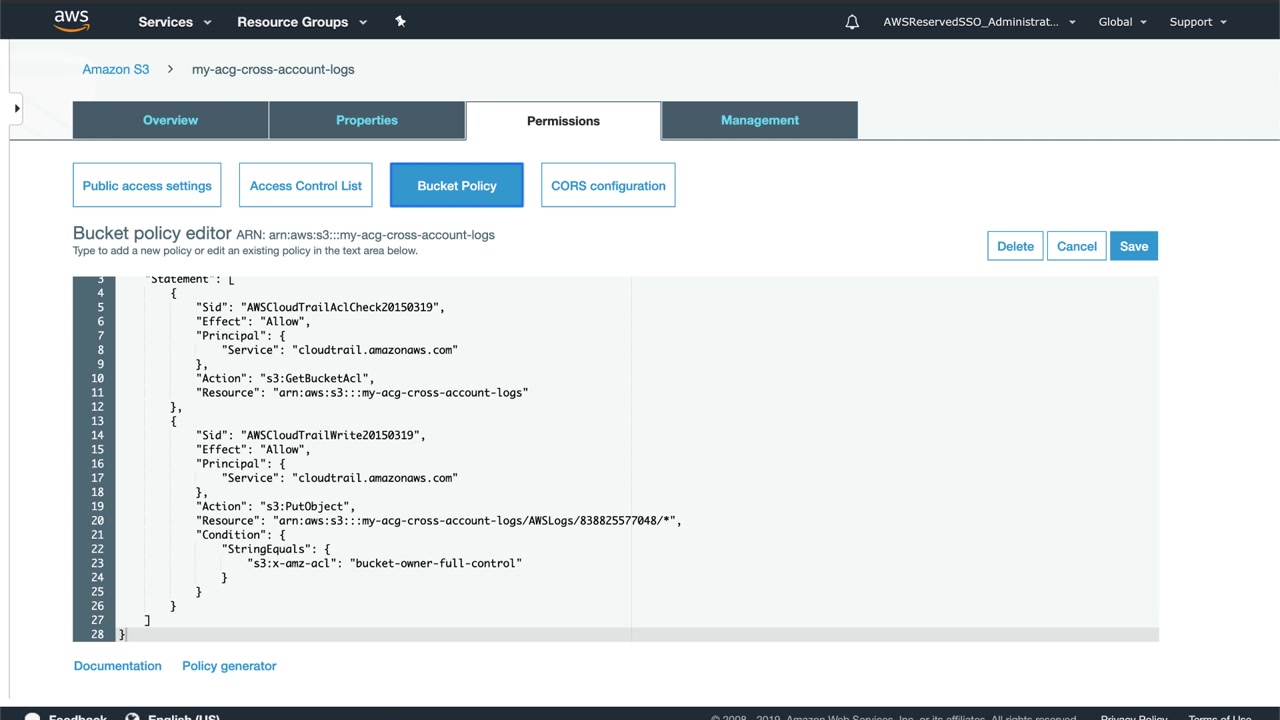Open the AWSReservedSSO_Administrat... account menu

(x=980, y=21)
